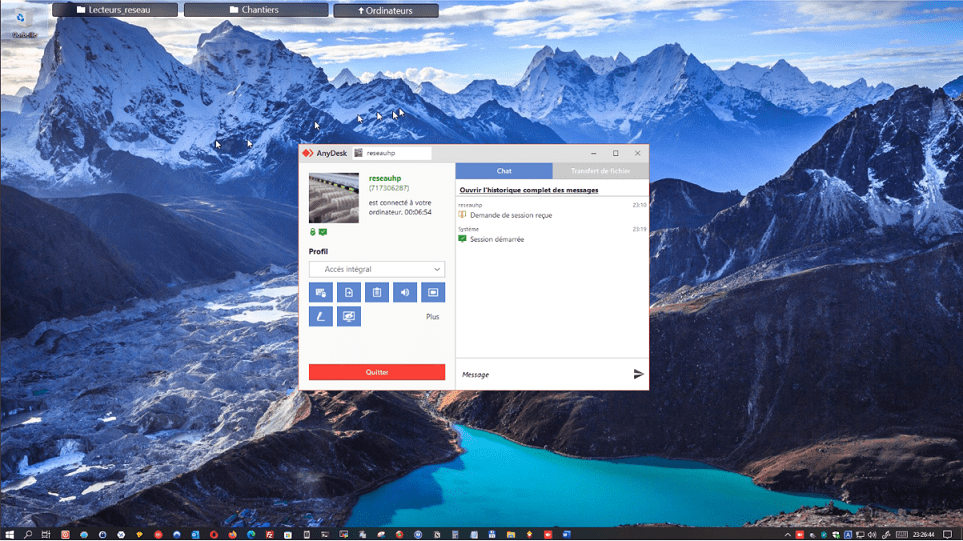Select the ID (717306287) text
This screenshot has width=963, height=541.
click(389, 188)
